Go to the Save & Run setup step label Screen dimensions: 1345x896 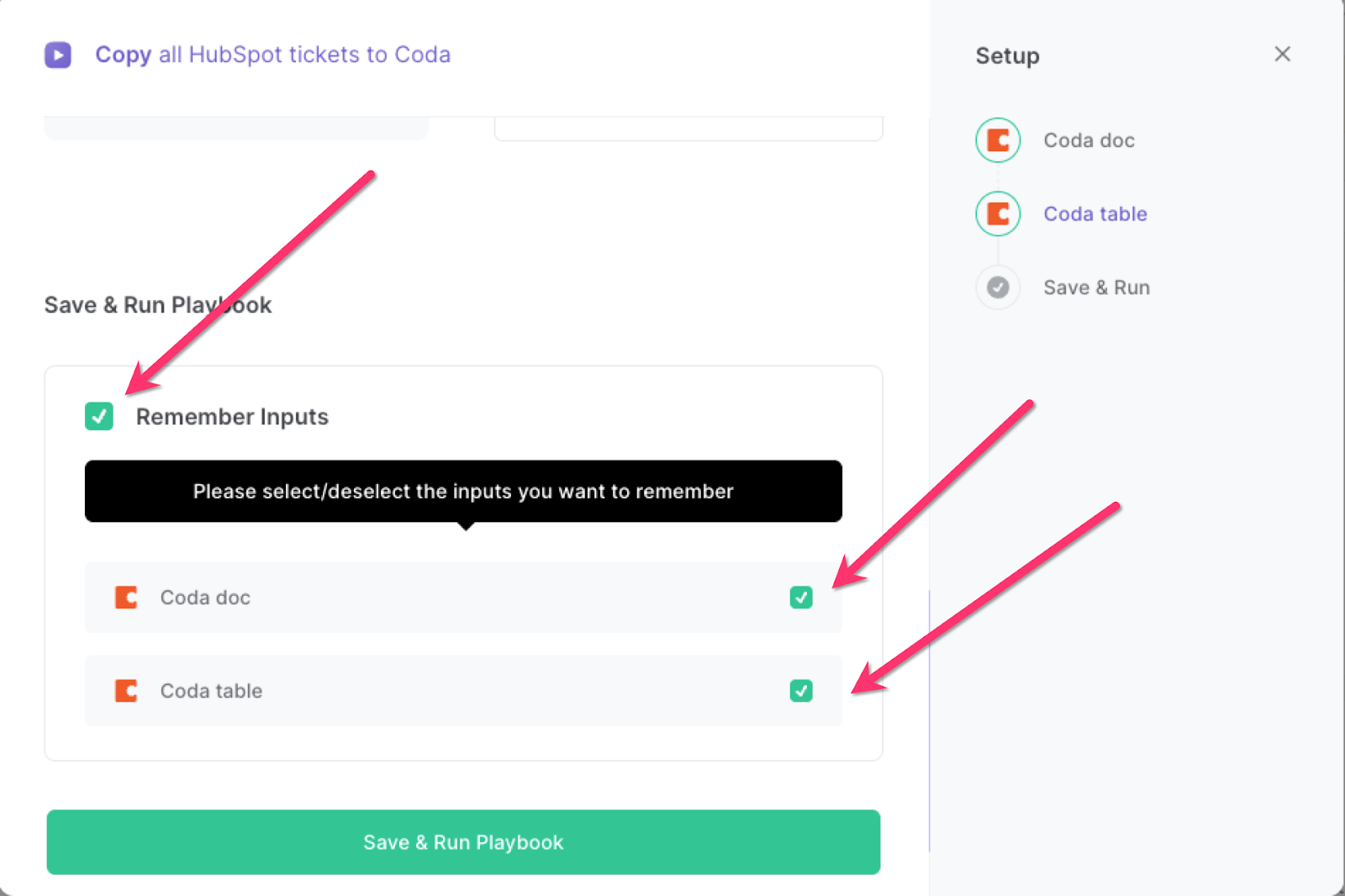(x=1096, y=287)
